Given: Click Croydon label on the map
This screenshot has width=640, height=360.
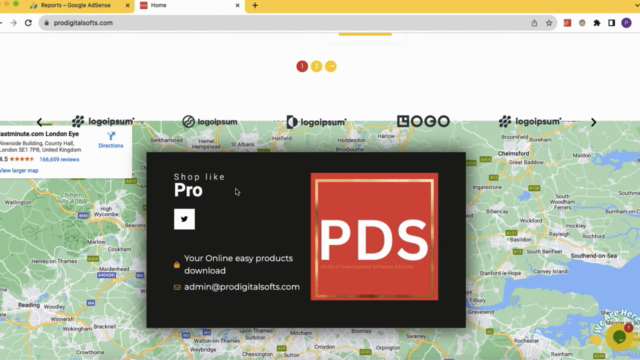Looking at the screenshot, I should click(324, 347).
